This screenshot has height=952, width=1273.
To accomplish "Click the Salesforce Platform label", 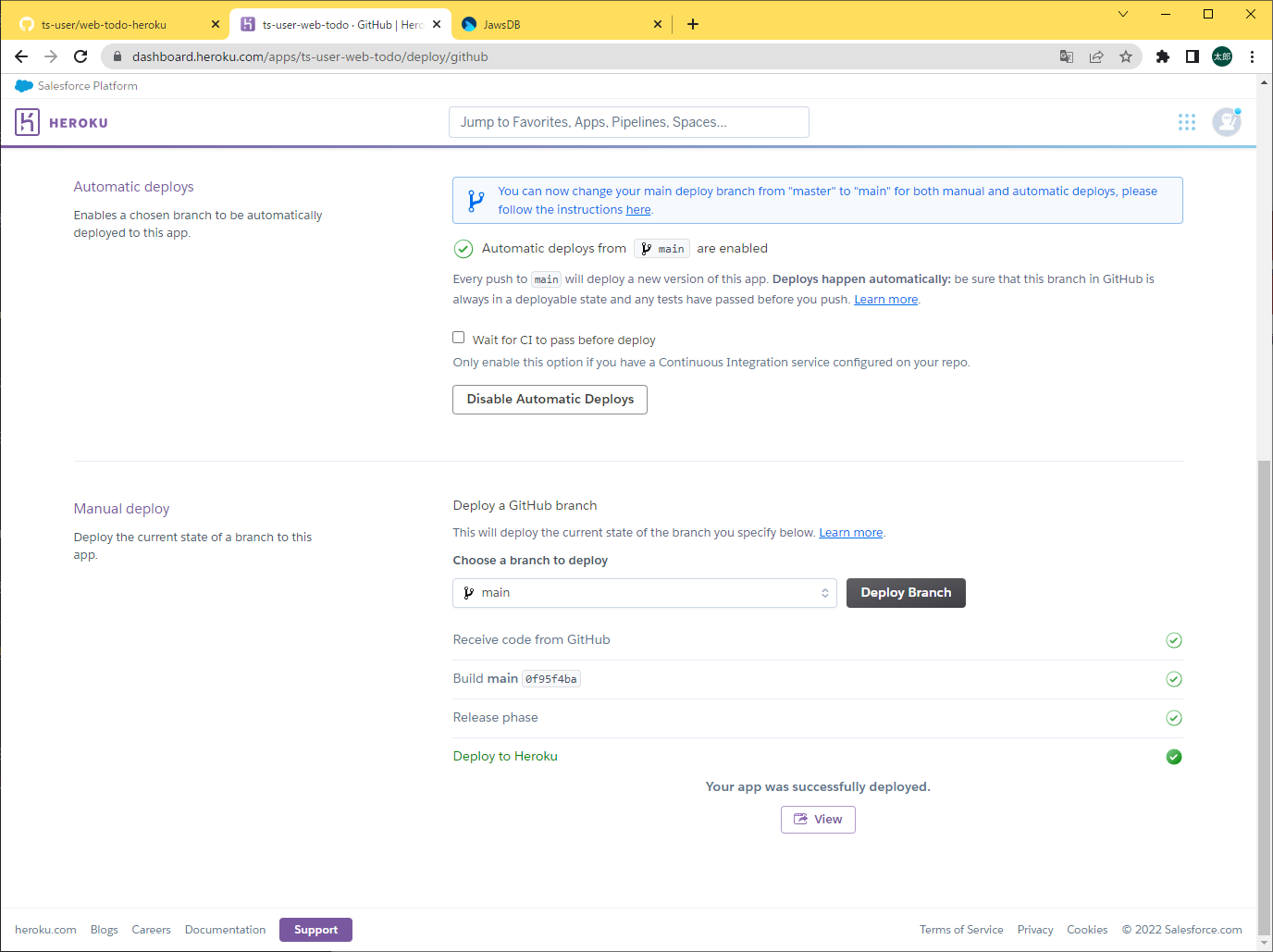I will click(x=88, y=86).
